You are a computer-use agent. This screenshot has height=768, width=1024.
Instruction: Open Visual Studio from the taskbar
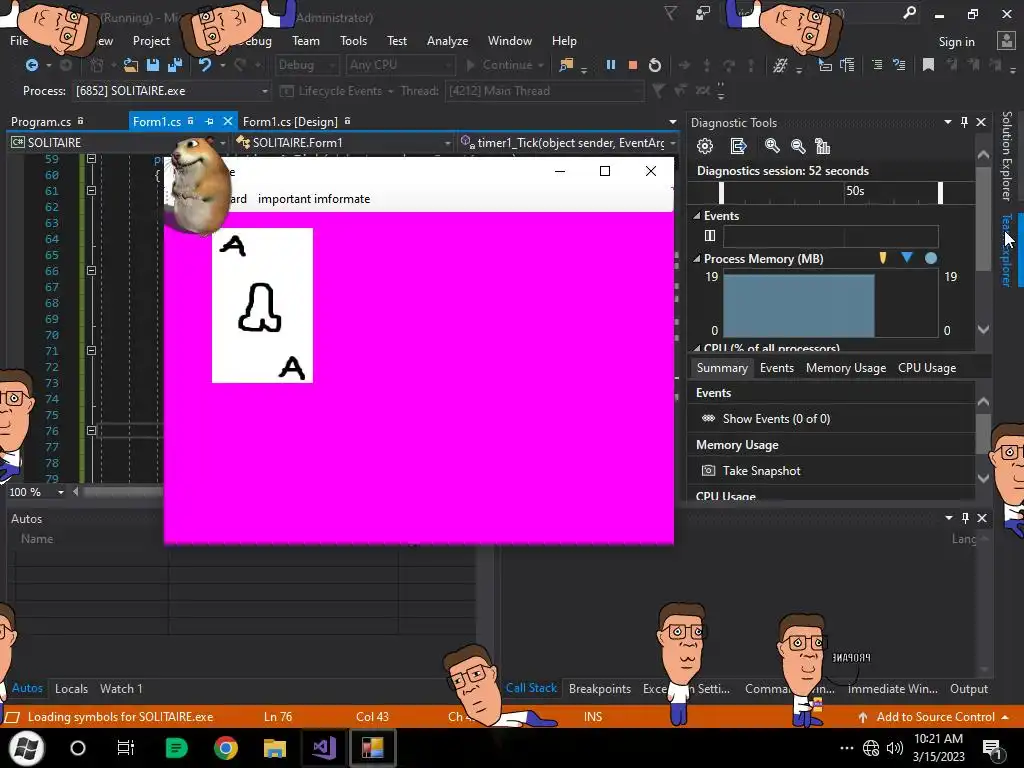click(324, 748)
